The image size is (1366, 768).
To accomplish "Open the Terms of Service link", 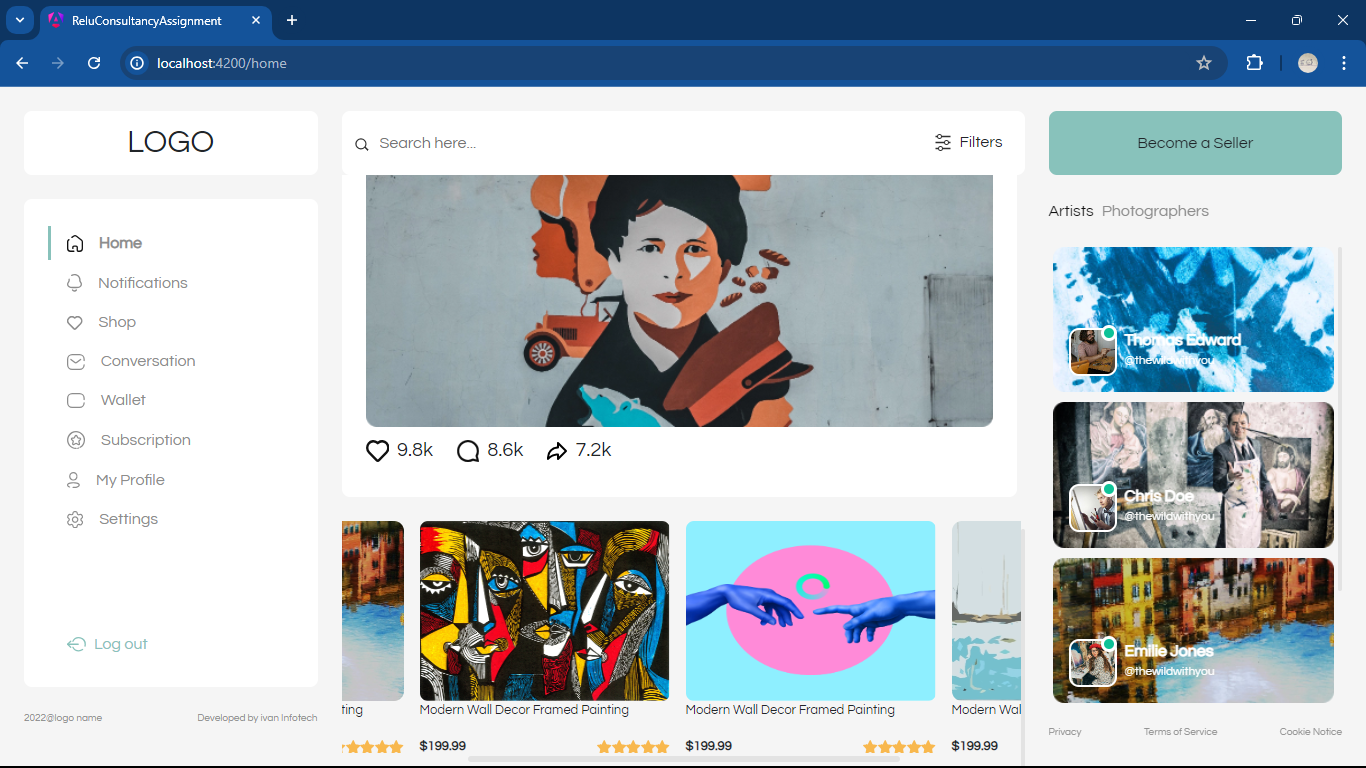I will click(1180, 732).
